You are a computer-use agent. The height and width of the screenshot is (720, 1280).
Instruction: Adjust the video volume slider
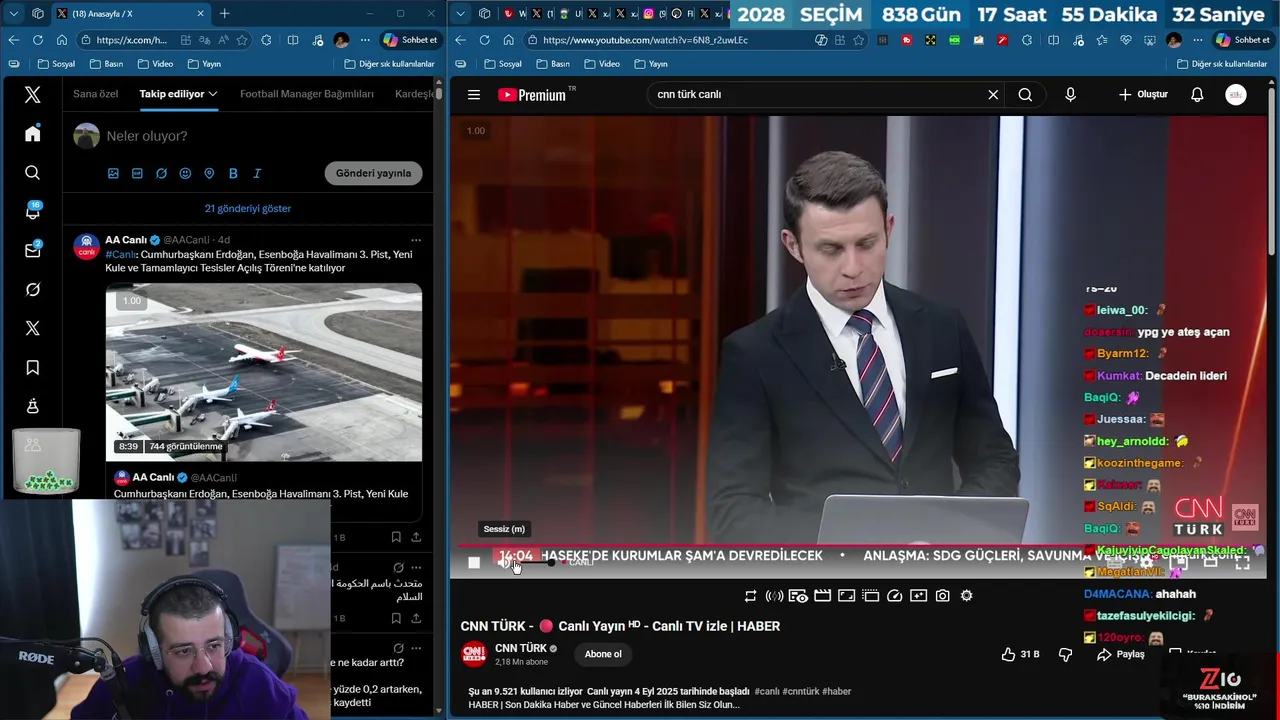536,562
